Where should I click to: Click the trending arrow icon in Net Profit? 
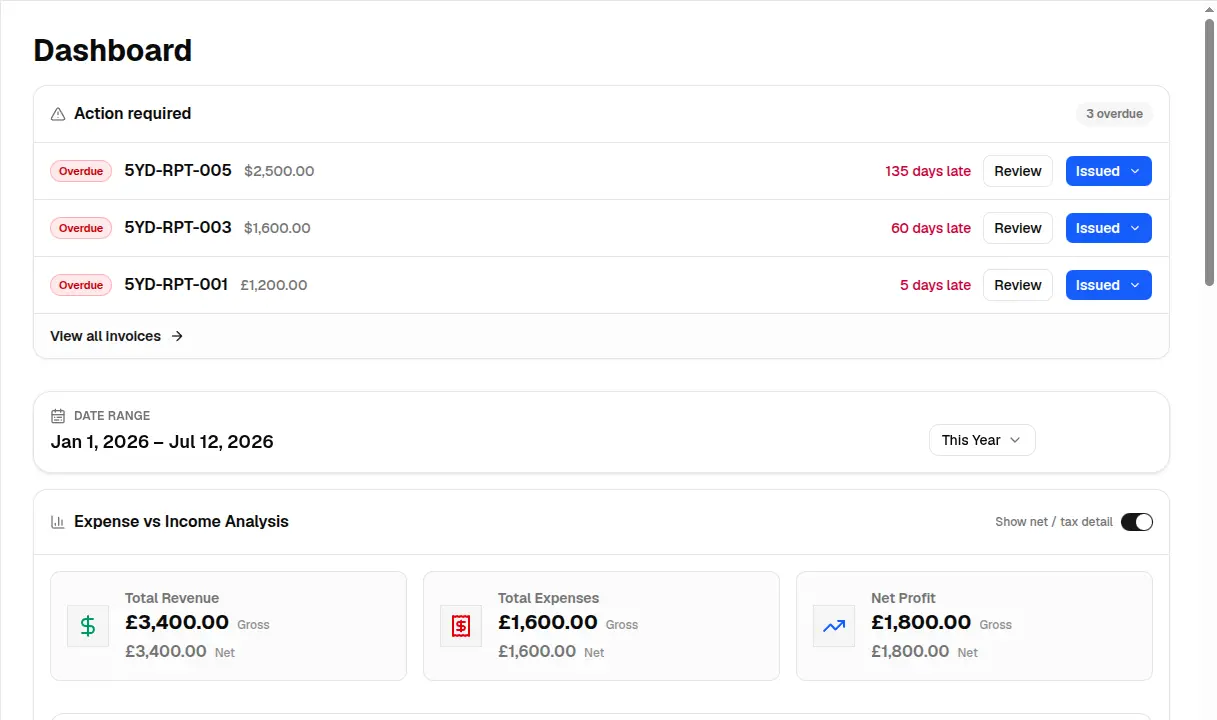click(834, 626)
